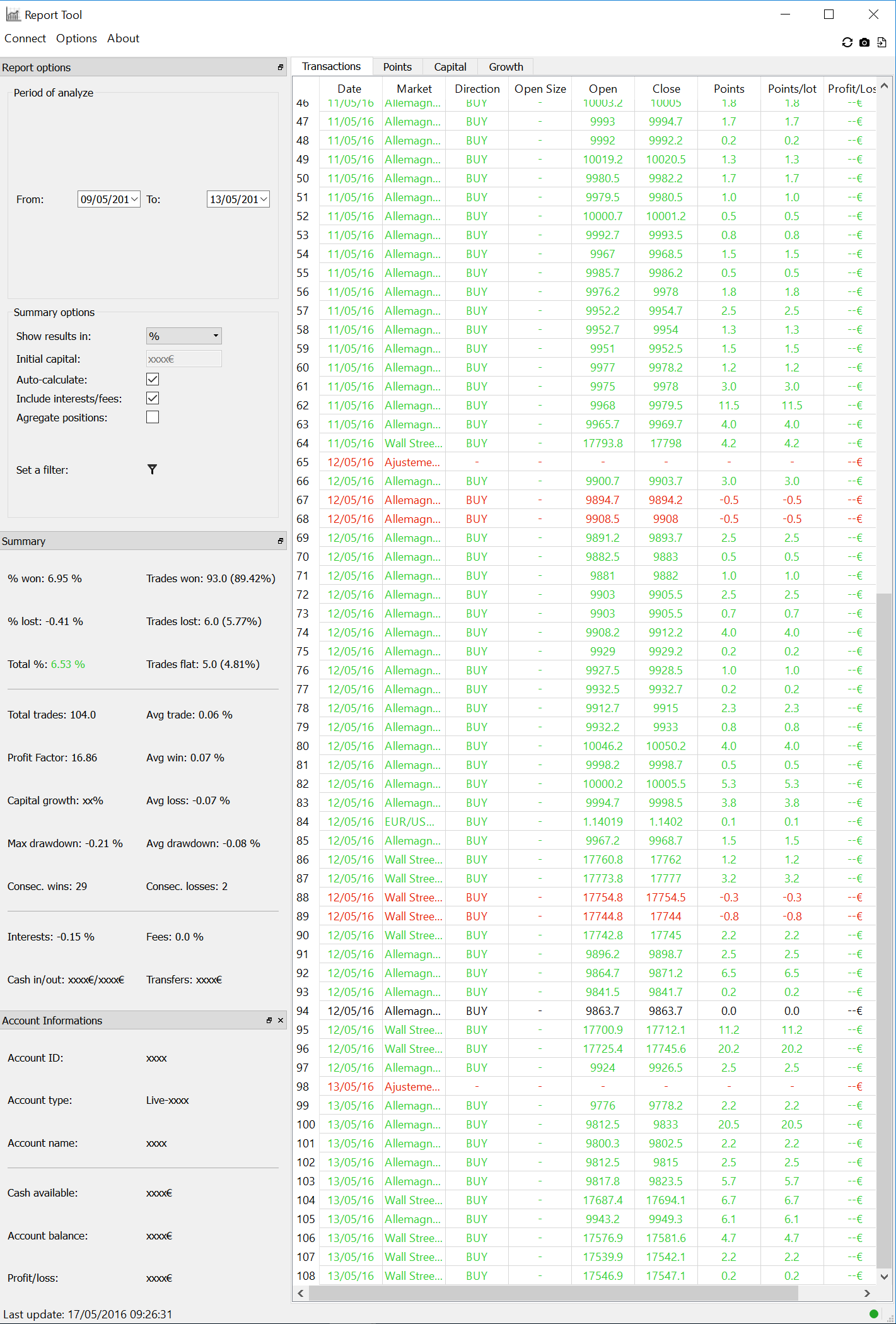The width and height of the screenshot is (896, 1324).
Task: Select row 108 date 13/05/16
Action: 350,1276
